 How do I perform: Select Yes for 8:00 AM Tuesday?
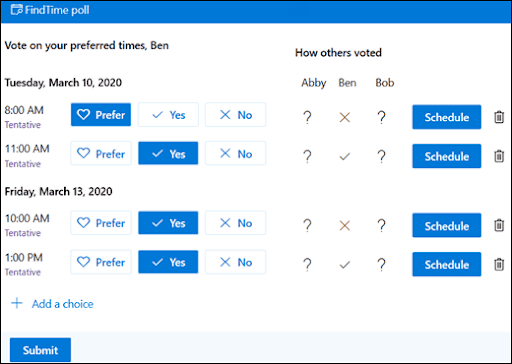(168, 115)
